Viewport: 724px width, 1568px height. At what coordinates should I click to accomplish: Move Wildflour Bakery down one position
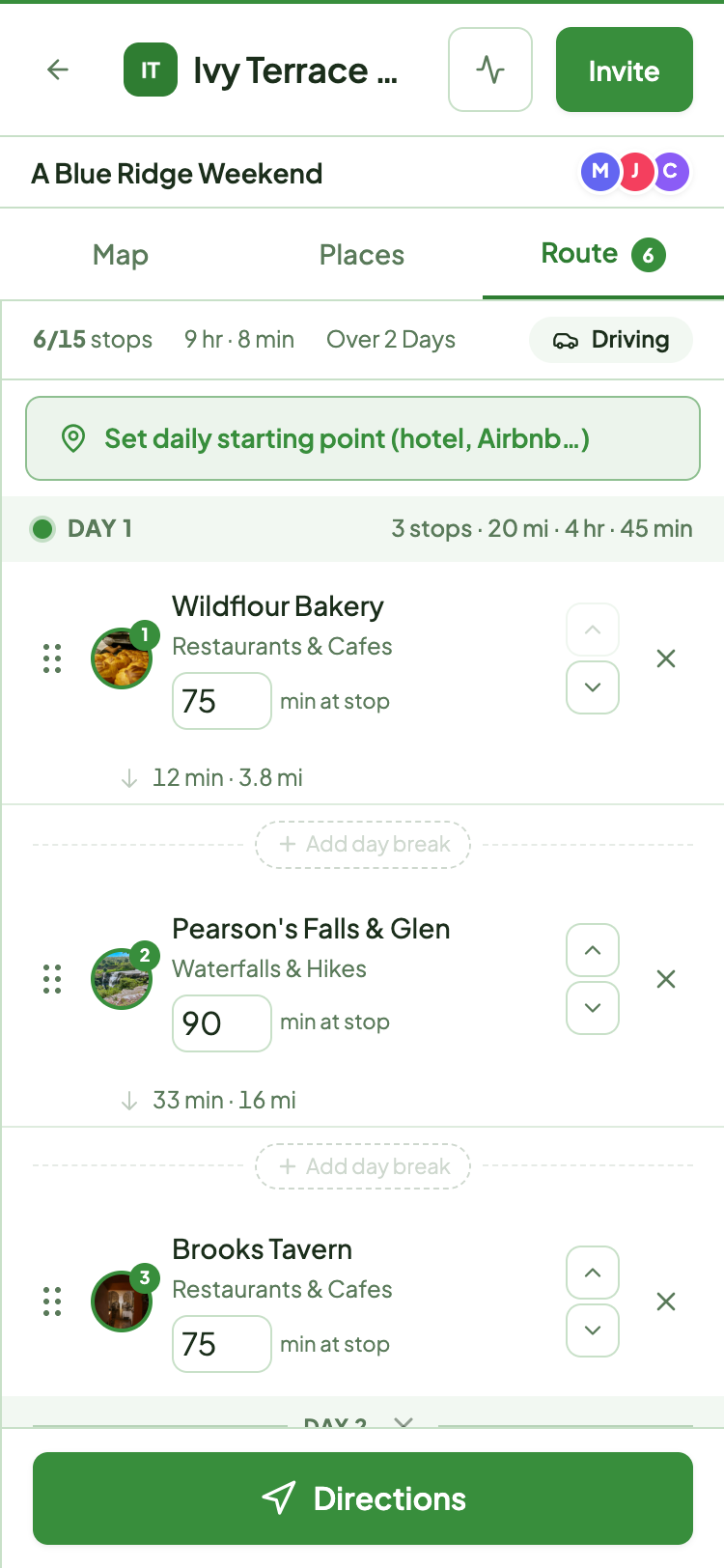[x=593, y=687]
